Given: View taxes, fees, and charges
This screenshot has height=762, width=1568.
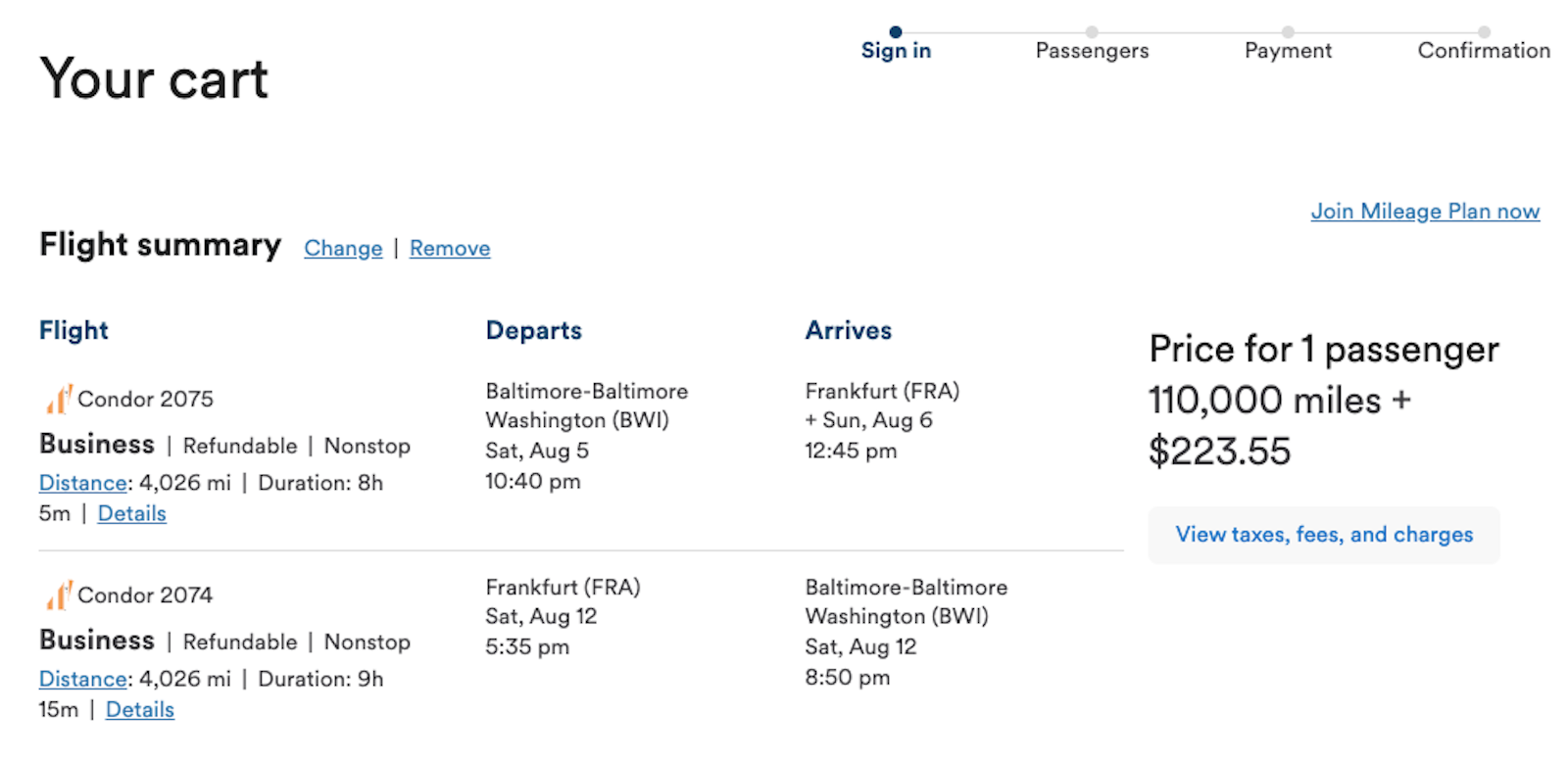Looking at the screenshot, I should click(x=1323, y=535).
